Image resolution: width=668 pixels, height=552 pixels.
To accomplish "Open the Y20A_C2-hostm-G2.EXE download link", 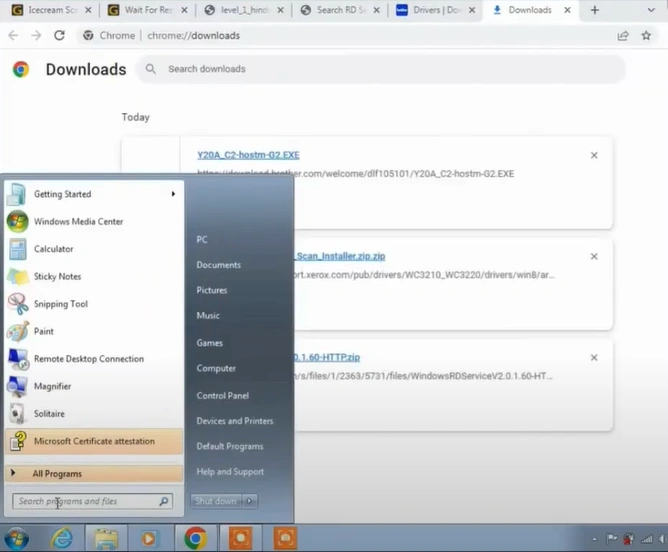I will tap(248, 155).
